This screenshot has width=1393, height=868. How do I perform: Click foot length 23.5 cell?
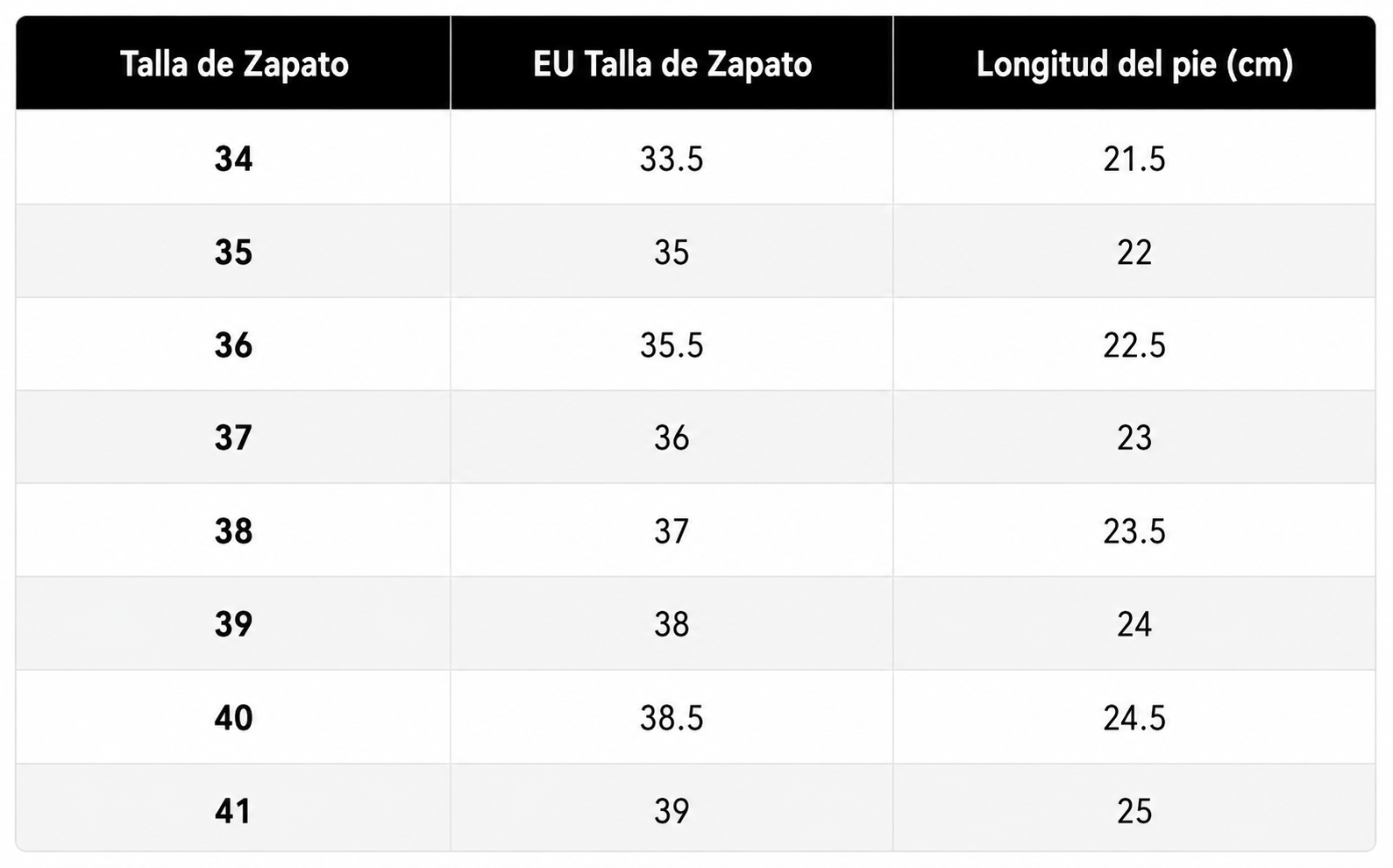1134,530
